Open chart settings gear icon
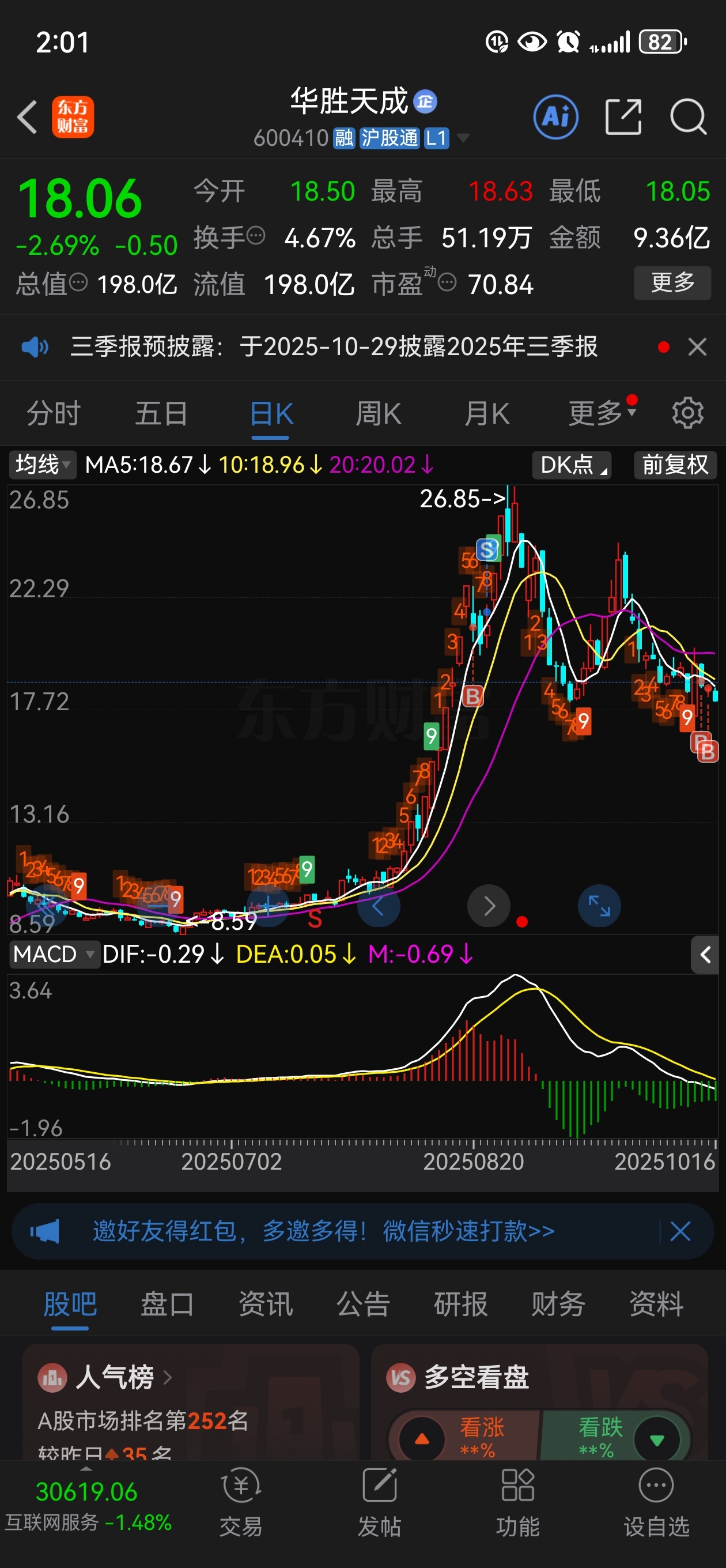This screenshot has width=726, height=1568. (x=687, y=413)
